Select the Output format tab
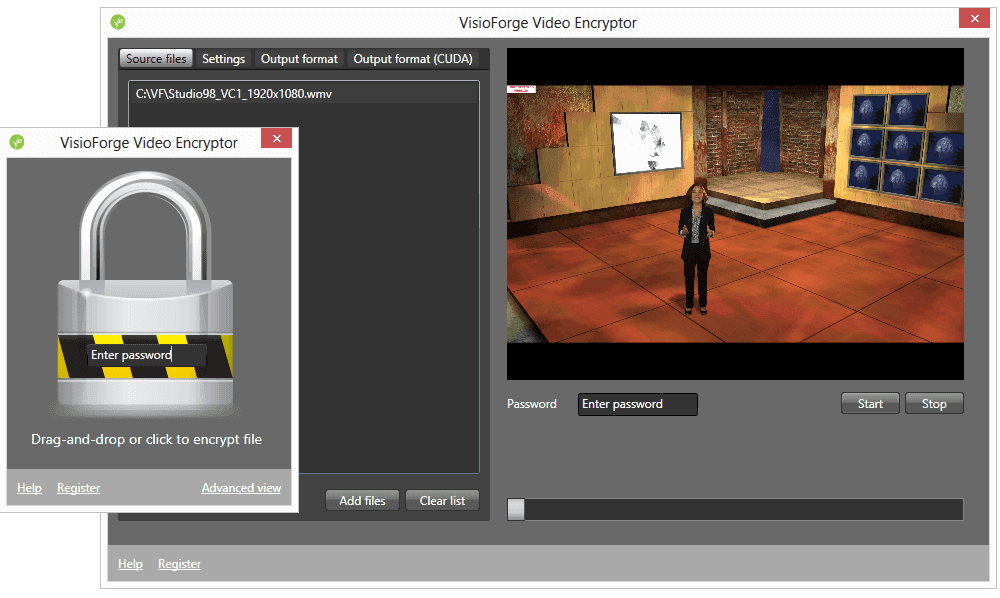 point(299,59)
